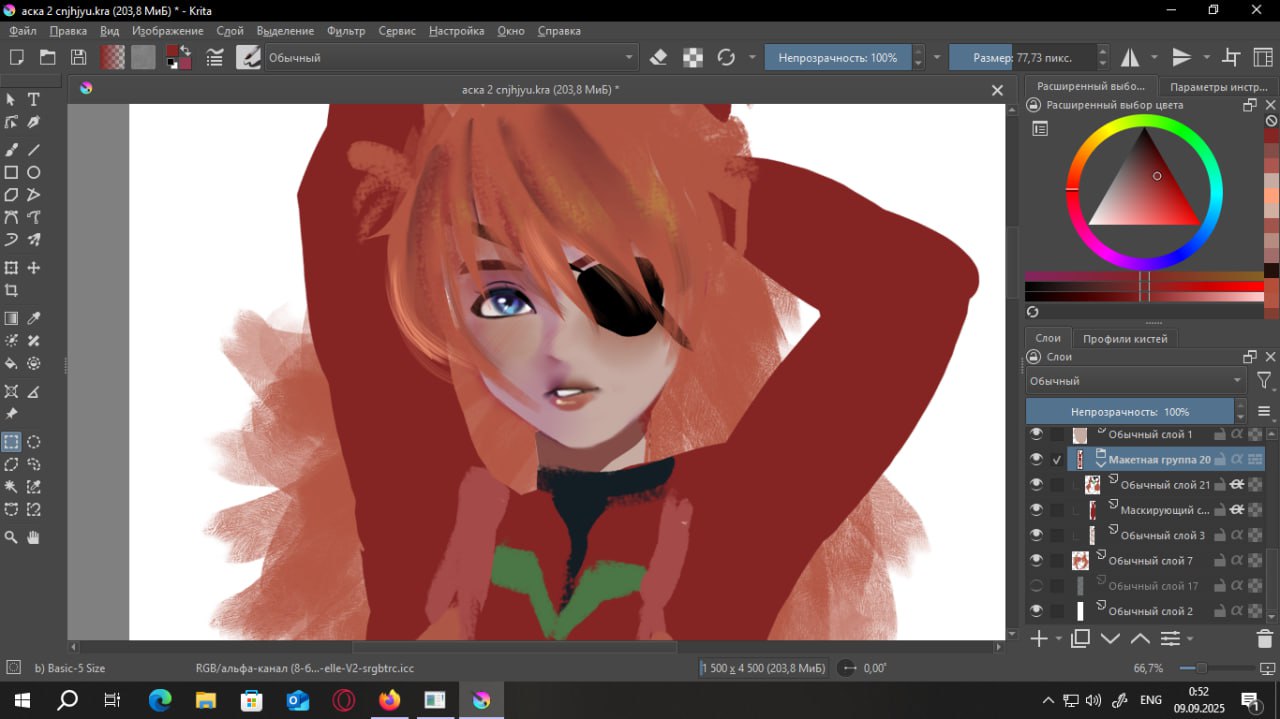The height and width of the screenshot is (719, 1280).
Task: Move layer up with arrow button
Action: (x=1140, y=638)
